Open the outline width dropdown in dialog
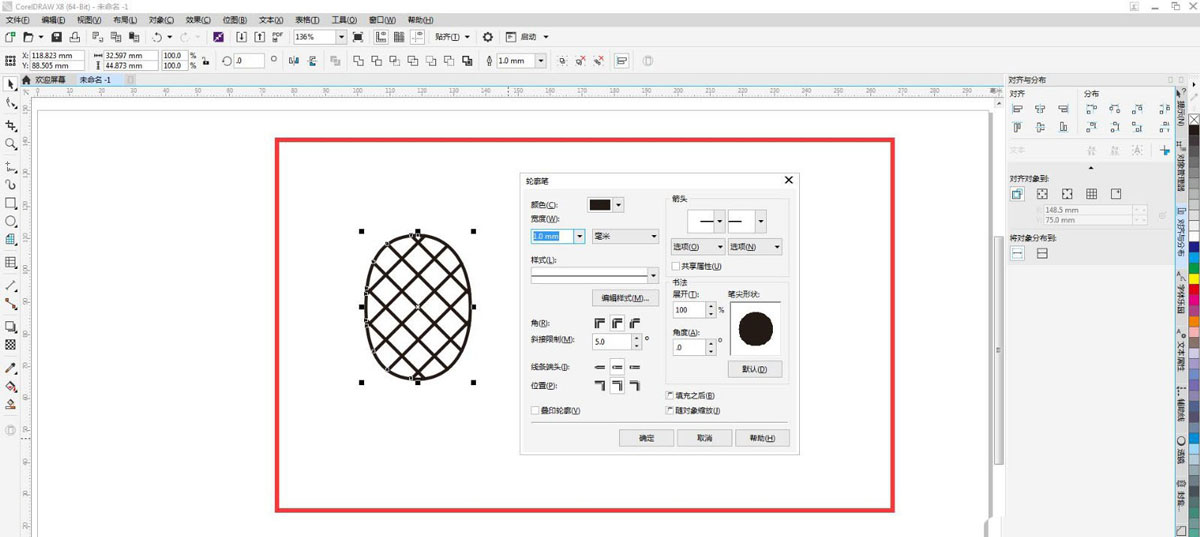This screenshot has height=537, width=1200. [579, 237]
